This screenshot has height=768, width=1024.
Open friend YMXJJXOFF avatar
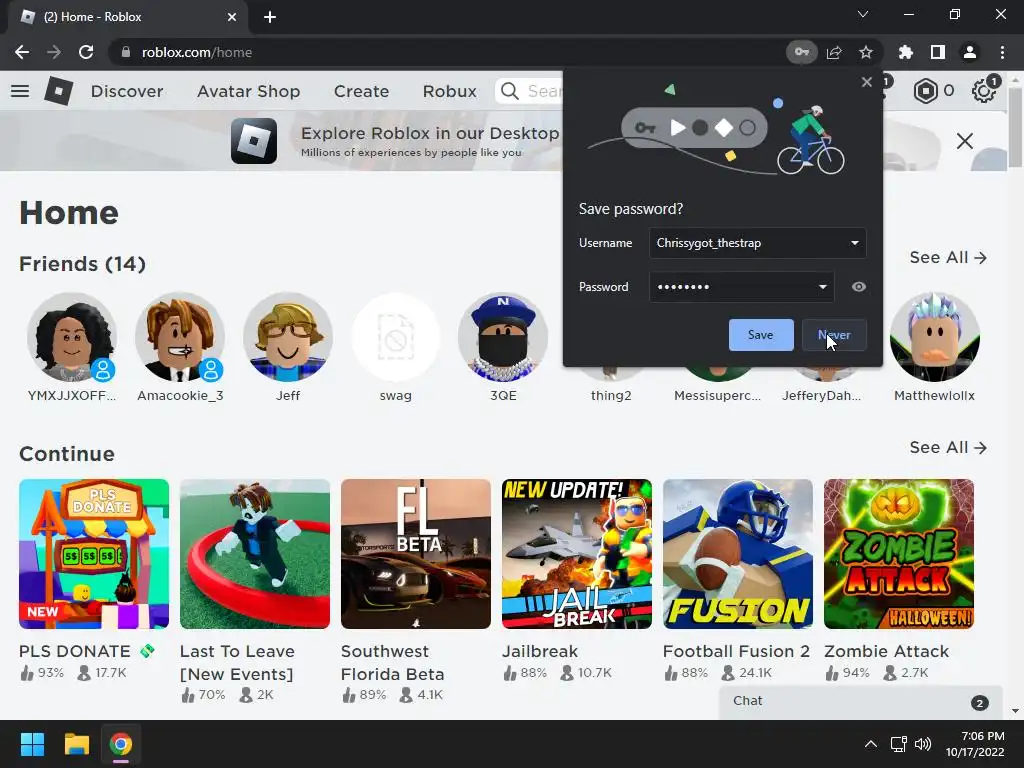[x=72, y=337]
